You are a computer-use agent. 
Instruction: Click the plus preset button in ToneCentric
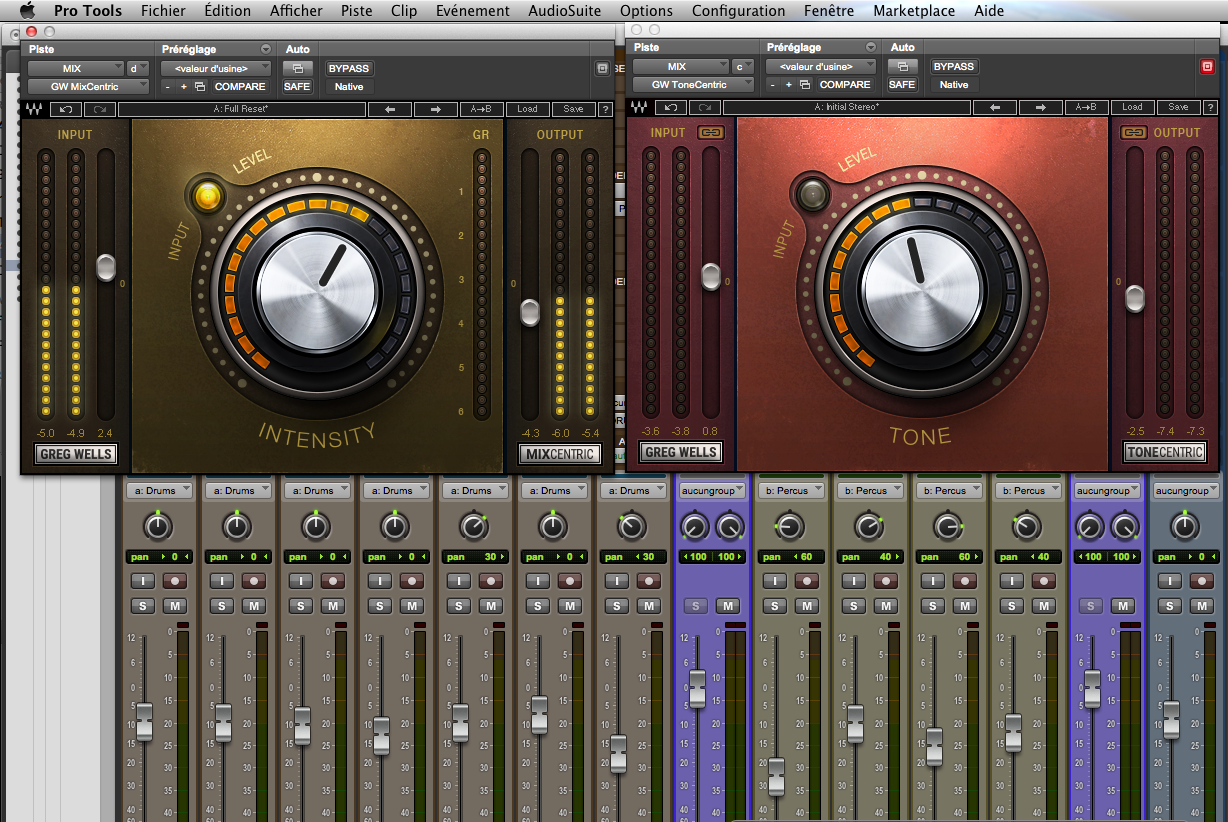point(789,85)
